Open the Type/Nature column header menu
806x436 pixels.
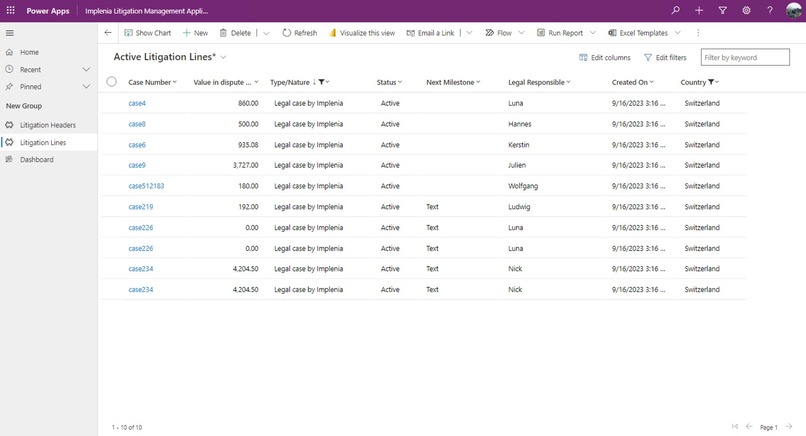point(300,82)
